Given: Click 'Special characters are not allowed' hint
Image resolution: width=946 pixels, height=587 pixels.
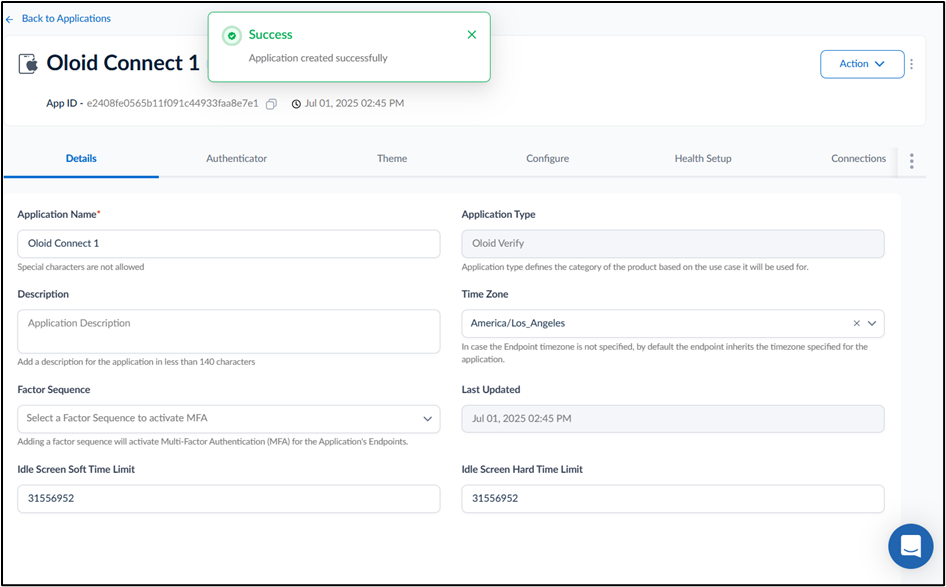Looking at the screenshot, I should (x=81, y=267).
